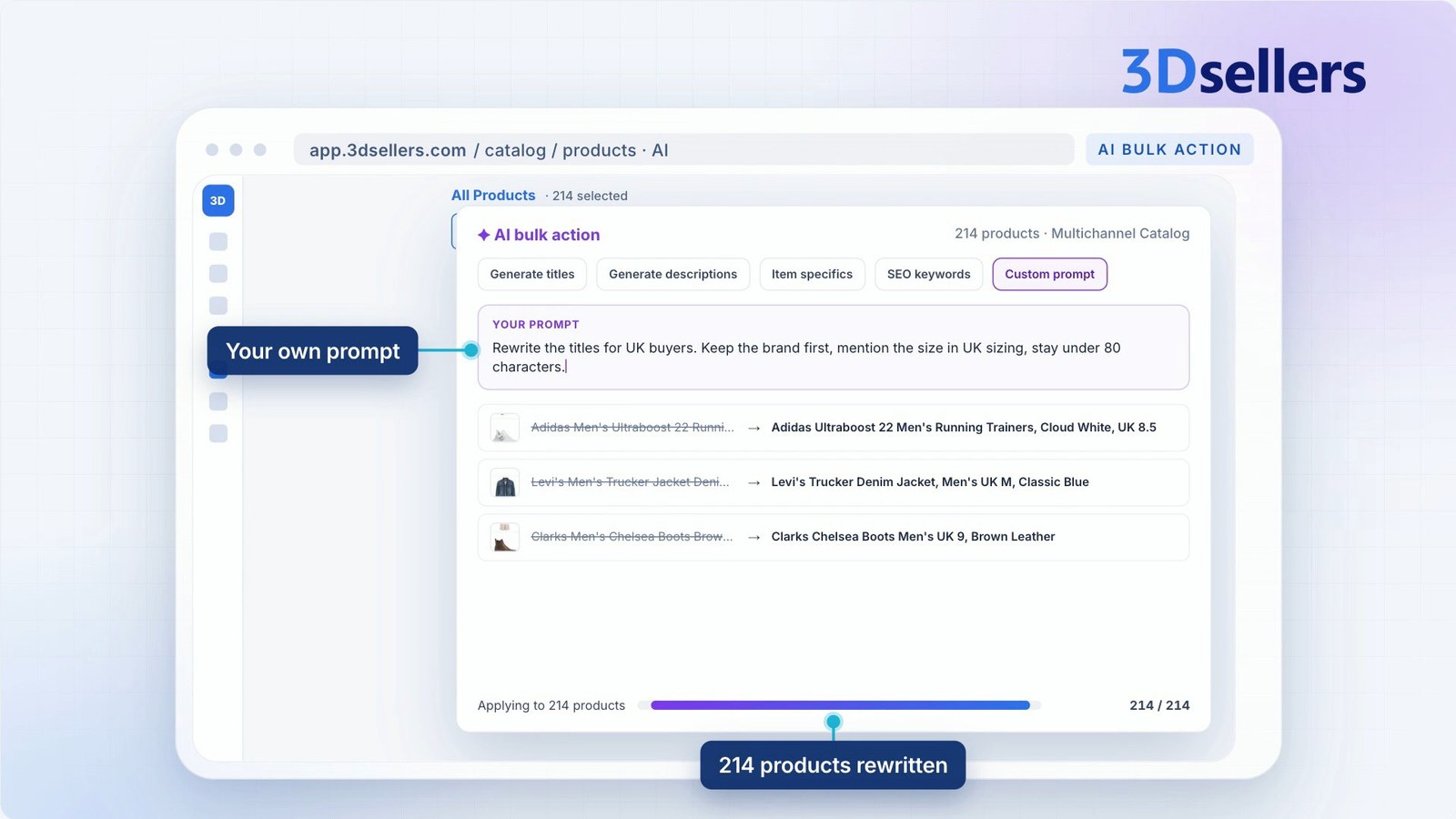Click the struck-through original Levi's title

point(630,482)
